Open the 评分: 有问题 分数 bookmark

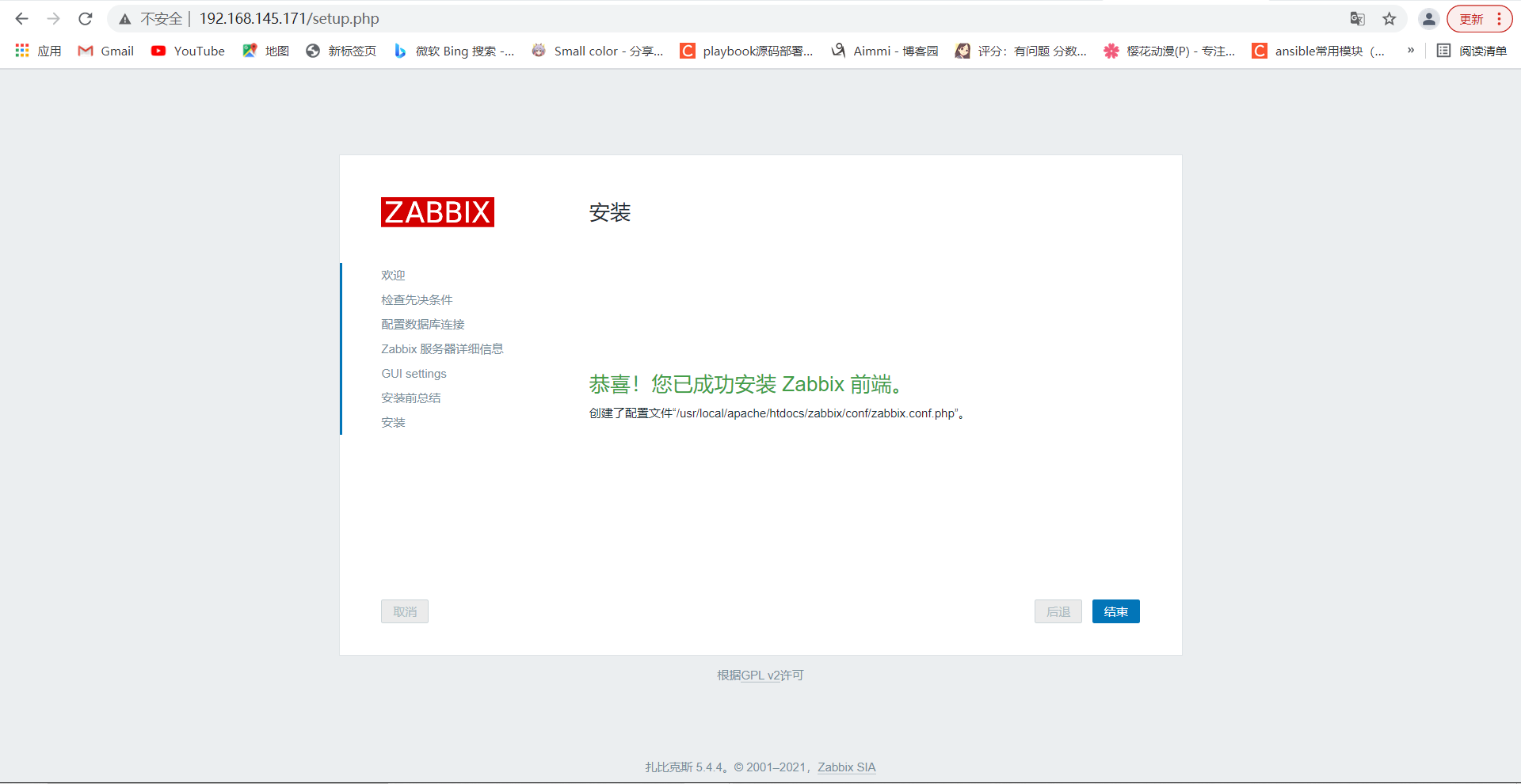[1021, 51]
